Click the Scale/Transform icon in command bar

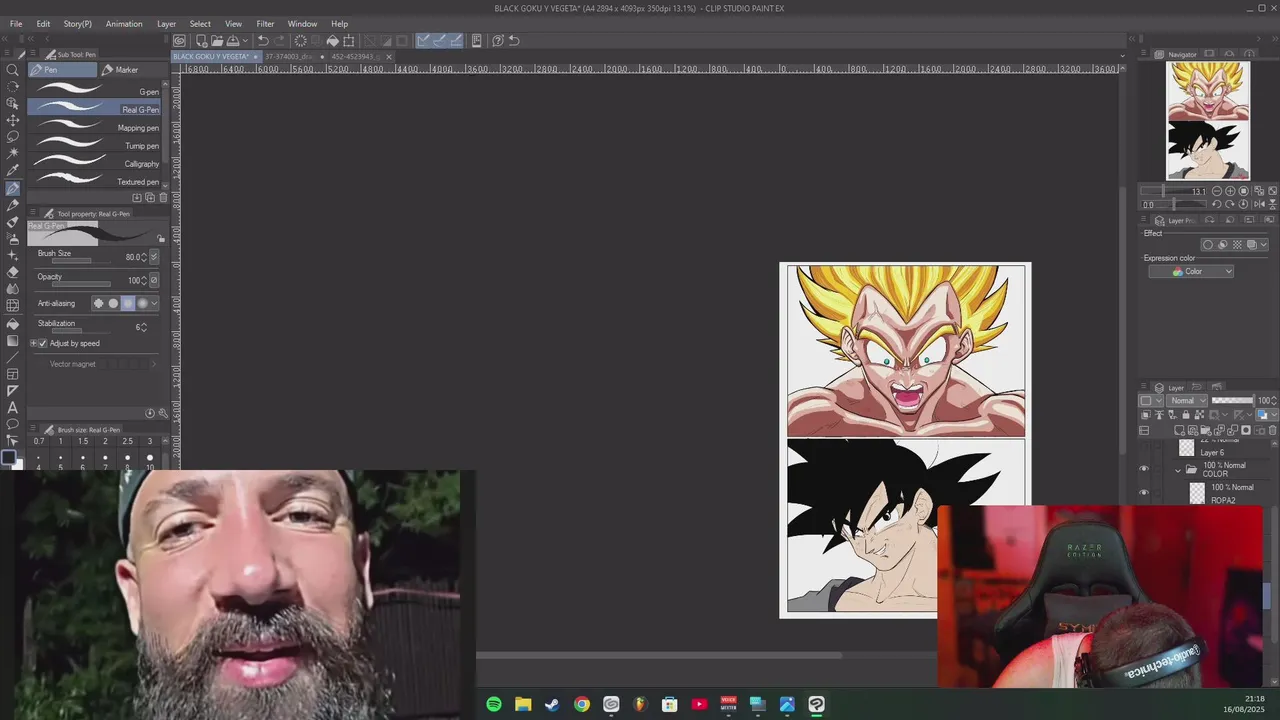coord(349,41)
